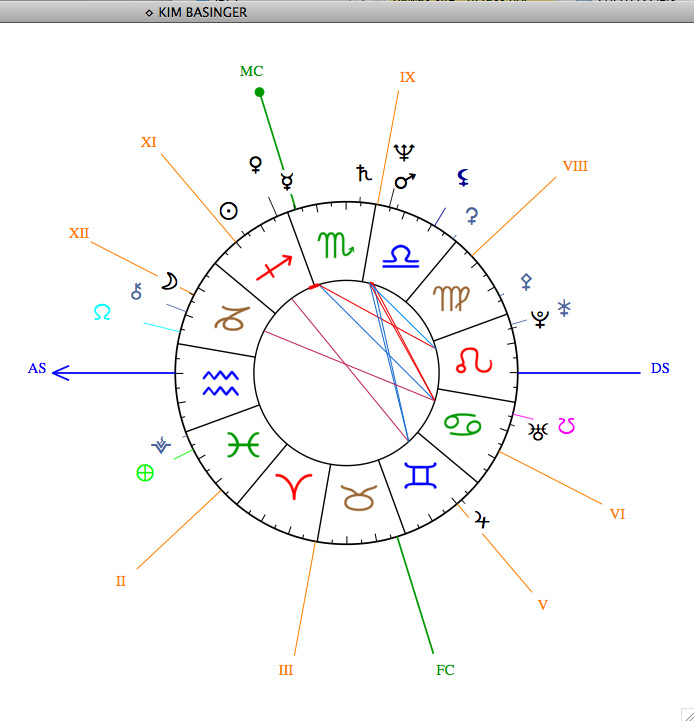Click the Pallas glyph near Virgo
The image size is (694, 721).
click(526, 281)
